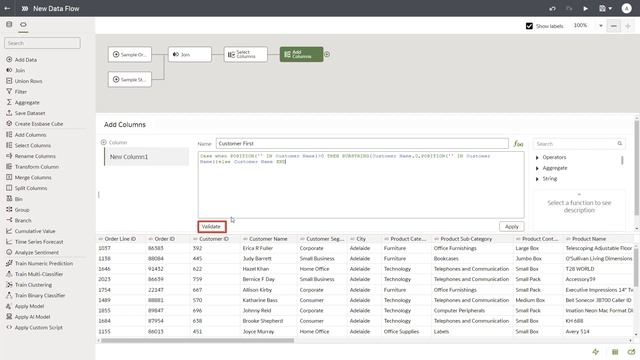Add a step after the Add Columns node
The width and height of the screenshot is (640, 360).
pyautogui.click(x=327, y=54)
